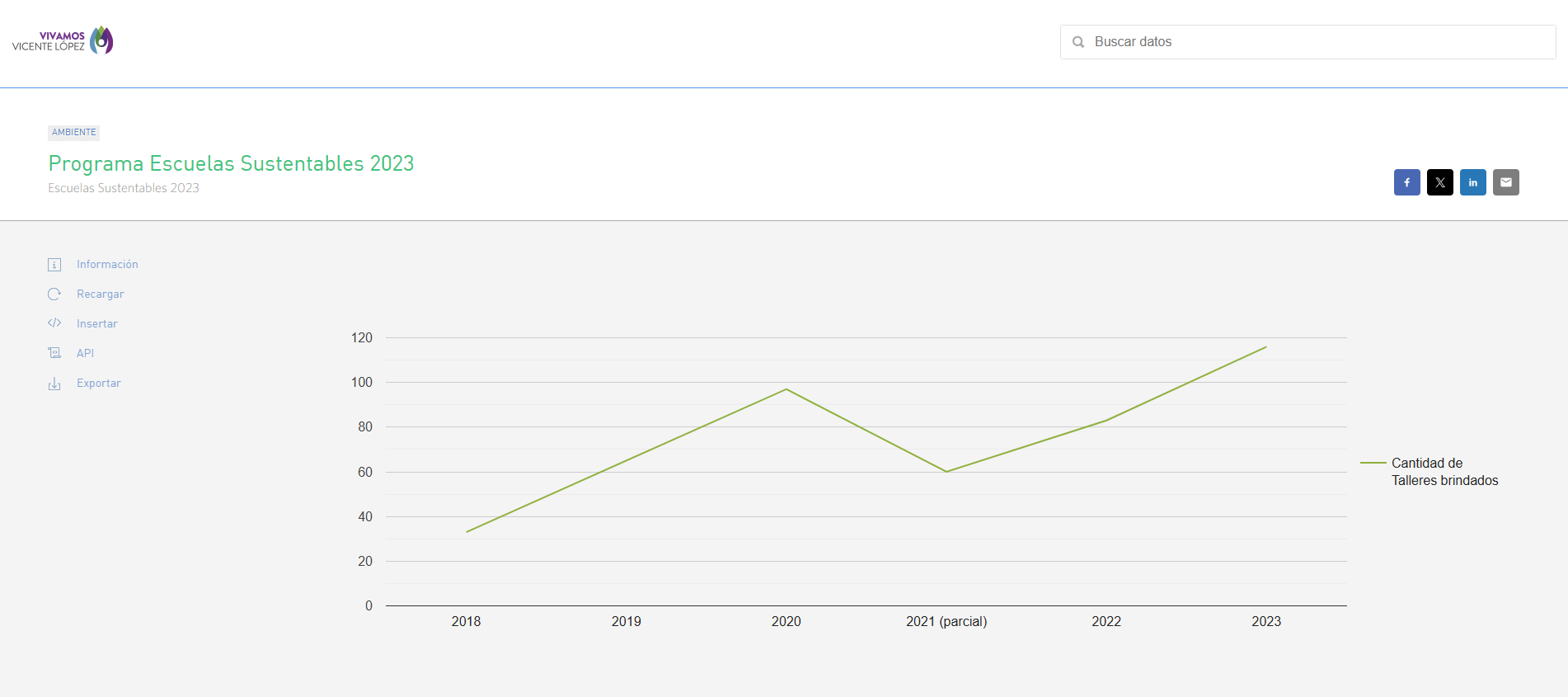Image resolution: width=1568 pixels, height=697 pixels.
Task: Click the 2020 peak point on the line
Action: (x=786, y=389)
